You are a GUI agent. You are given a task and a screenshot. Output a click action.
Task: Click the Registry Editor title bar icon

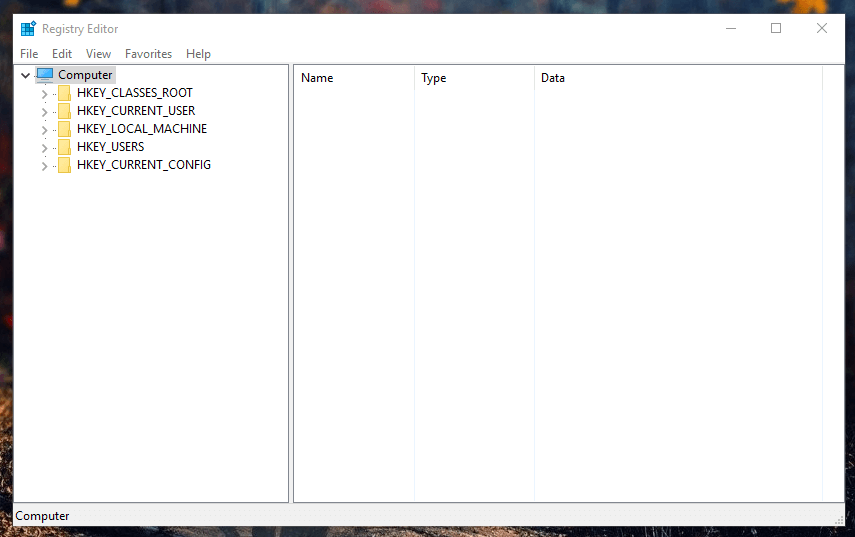pyautogui.click(x=28, y=28)
